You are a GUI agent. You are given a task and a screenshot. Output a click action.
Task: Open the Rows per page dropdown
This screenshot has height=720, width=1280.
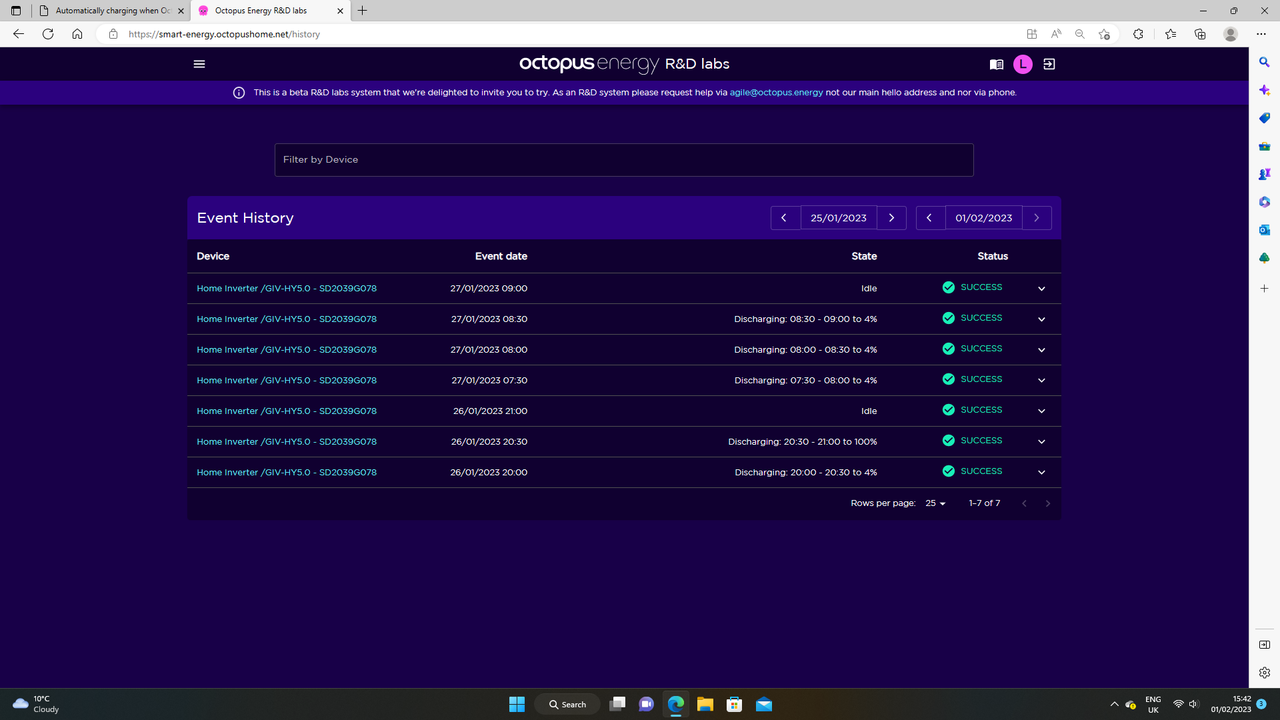(x=936, y=503)
